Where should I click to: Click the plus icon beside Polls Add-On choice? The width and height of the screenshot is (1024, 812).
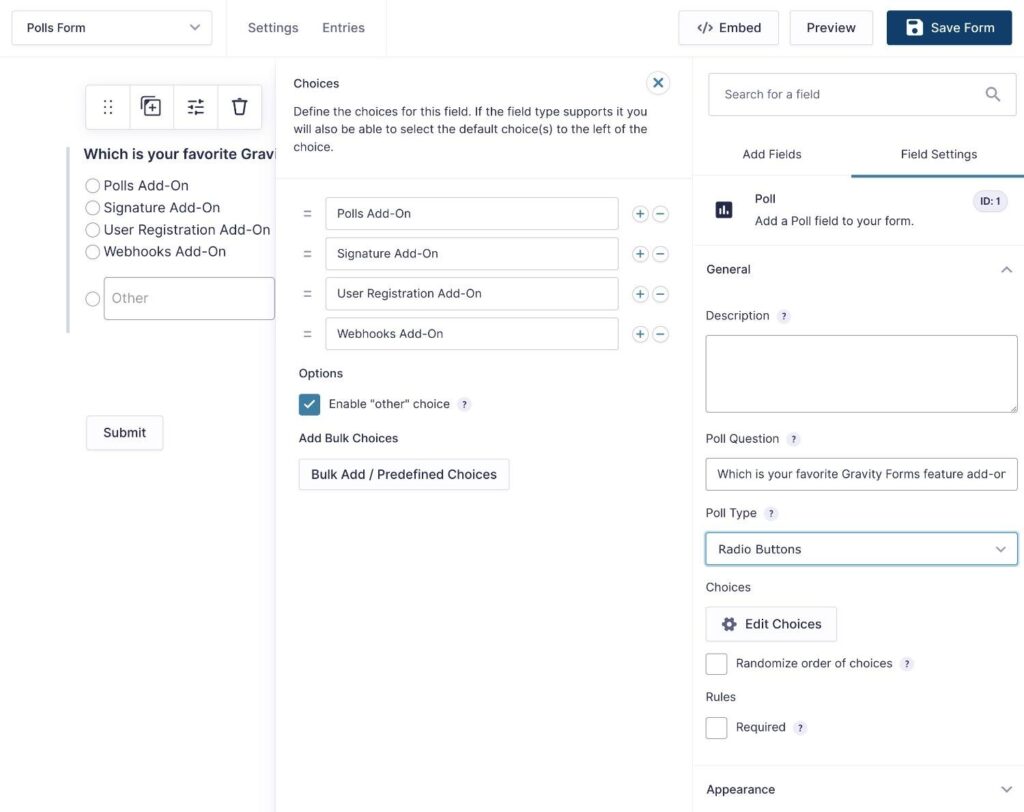[x=641, y=213]
